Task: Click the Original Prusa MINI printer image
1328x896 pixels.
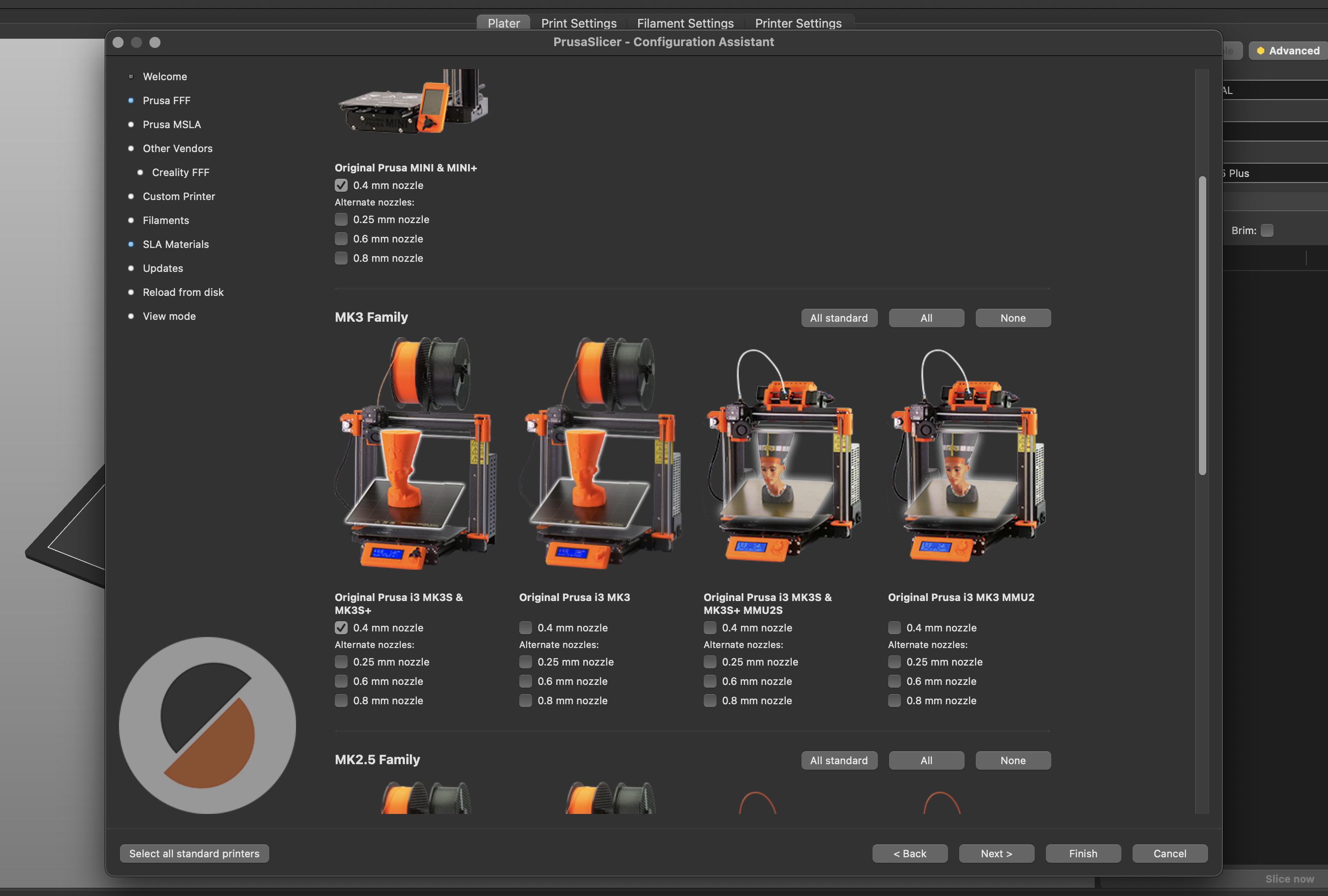Action: click(x=413, y=102)
